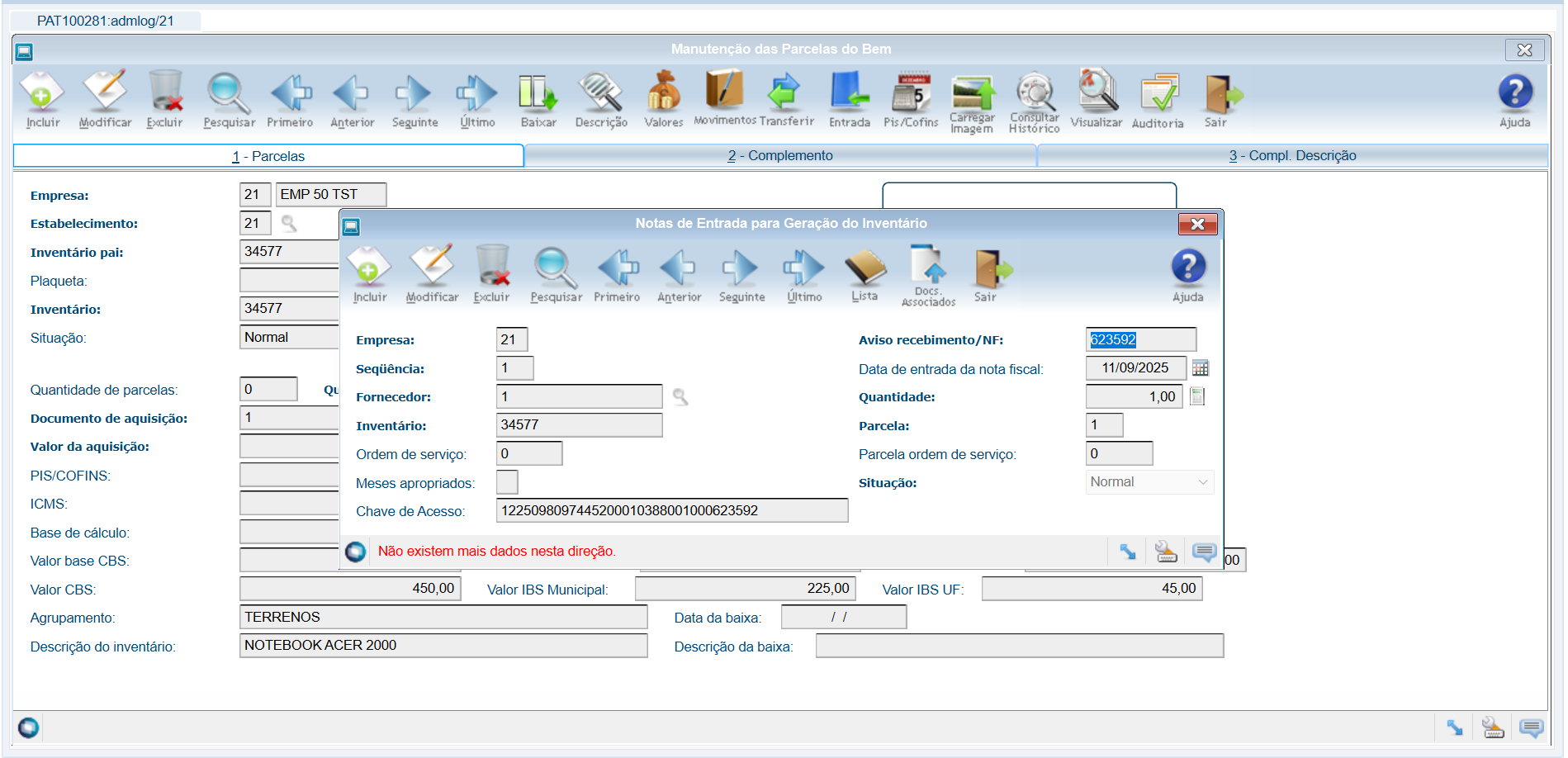Click the Visualizar icon
Image resolution: width=1568 pixels, height=758 pixels.
1097,98
